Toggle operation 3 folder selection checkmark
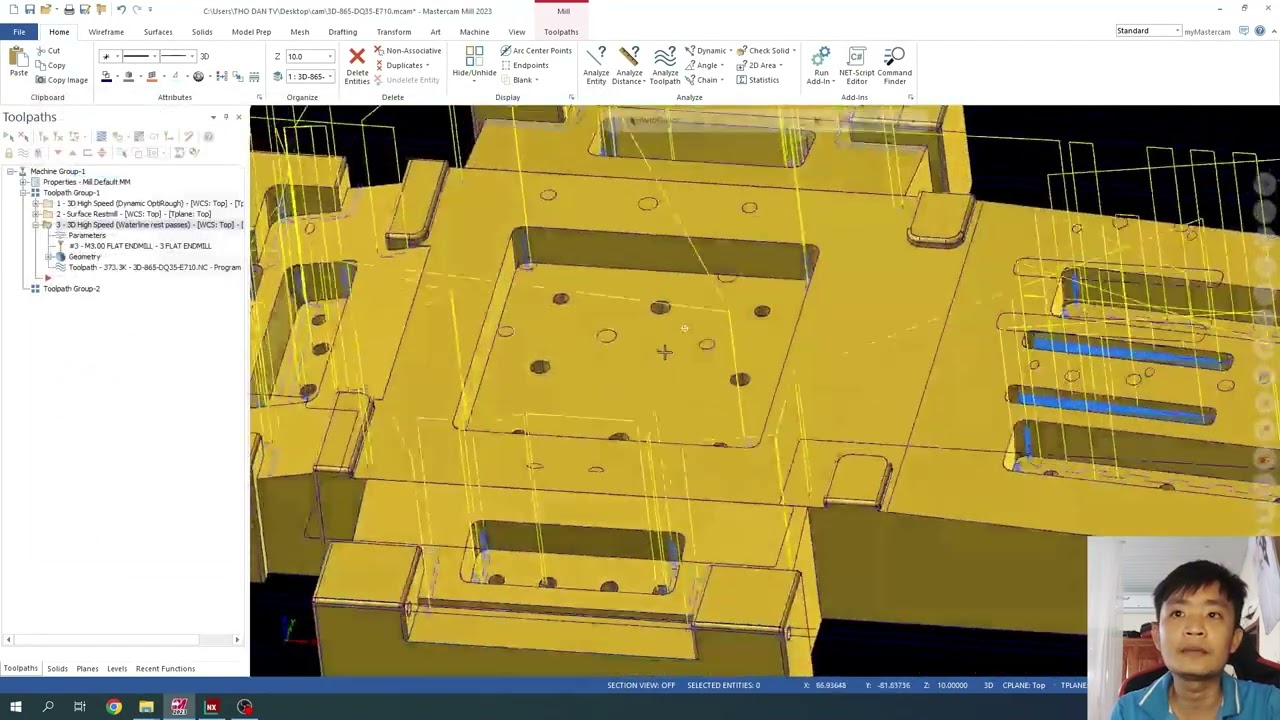The image size is (1280, 720). [46, 225]
